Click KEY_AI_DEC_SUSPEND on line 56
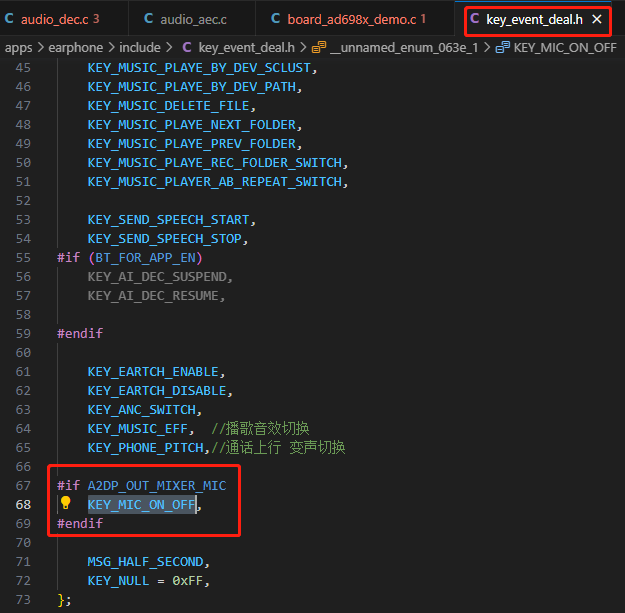Screen dimensions: 625x613 coord(157,277)
